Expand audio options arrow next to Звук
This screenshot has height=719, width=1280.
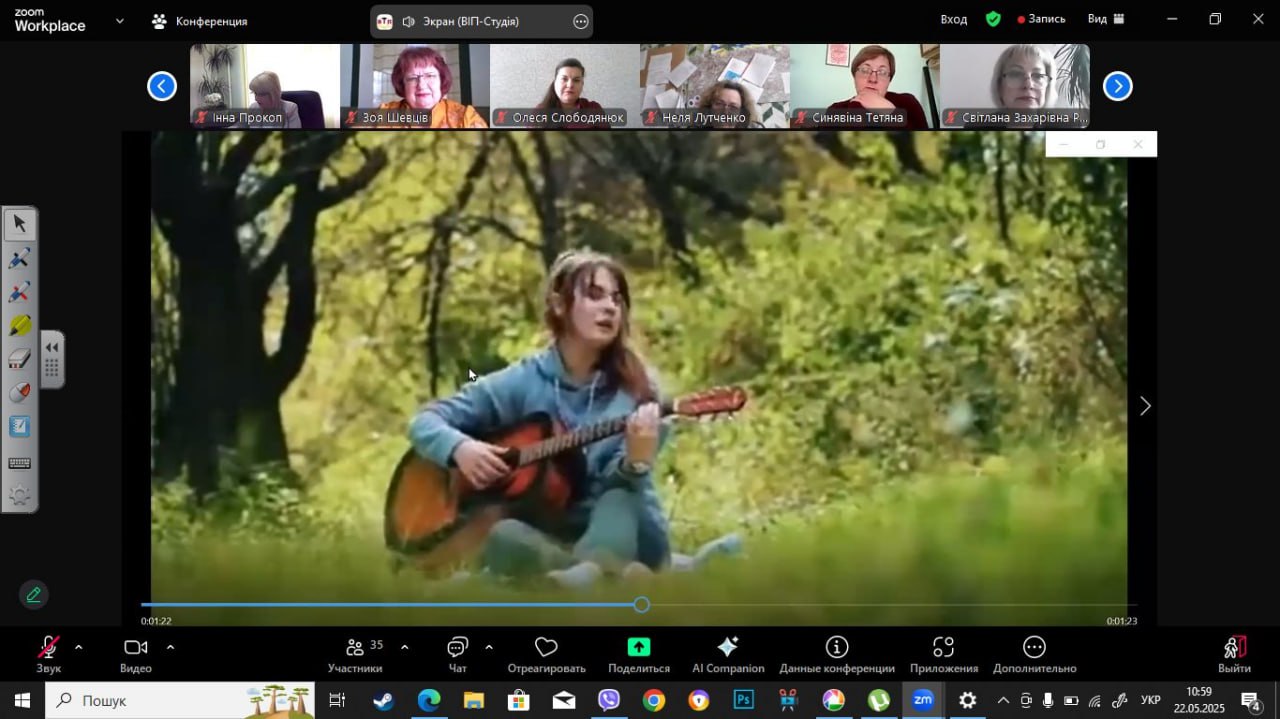click(x=78, y=647)
